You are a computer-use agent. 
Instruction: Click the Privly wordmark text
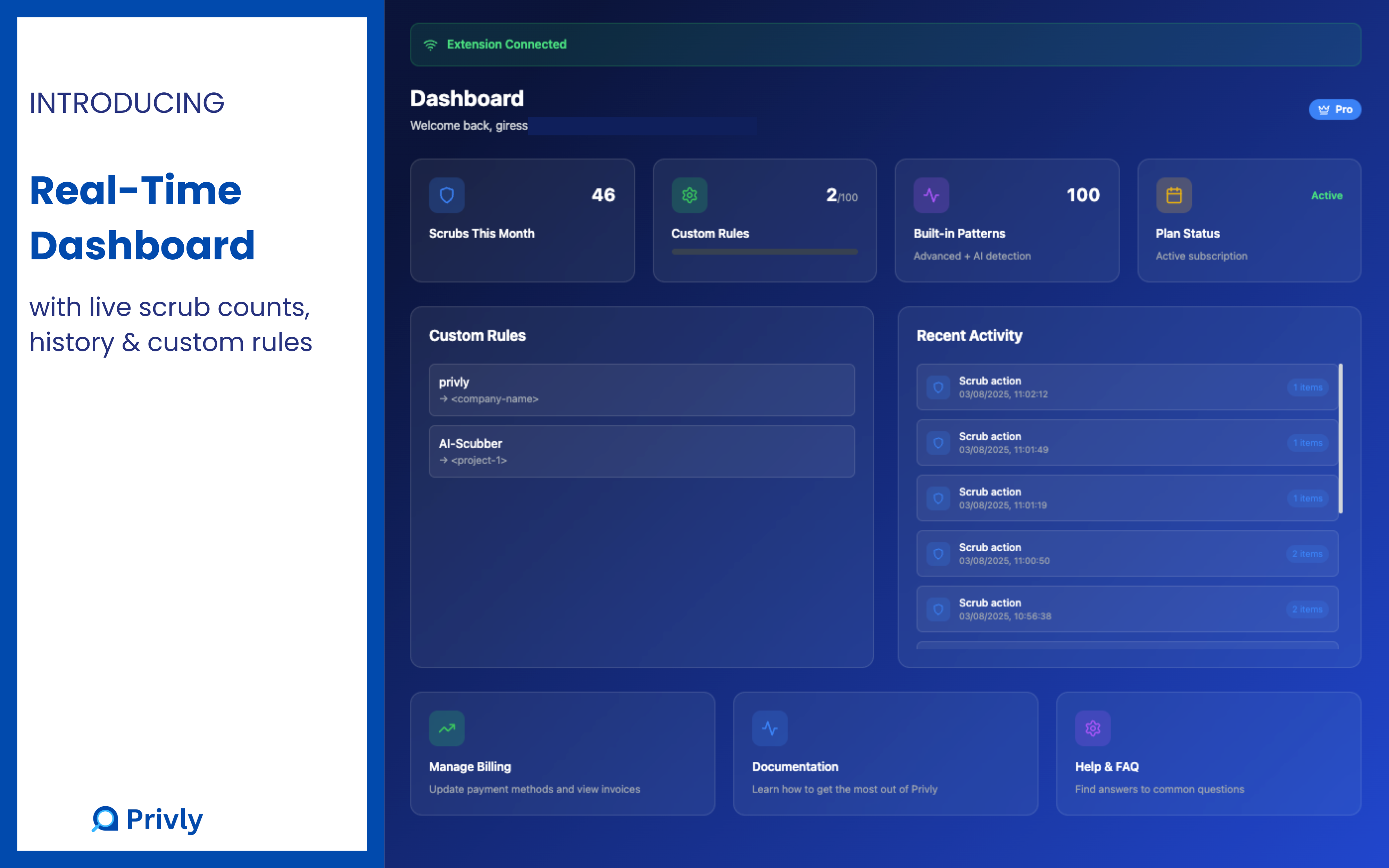click(165, 820)
